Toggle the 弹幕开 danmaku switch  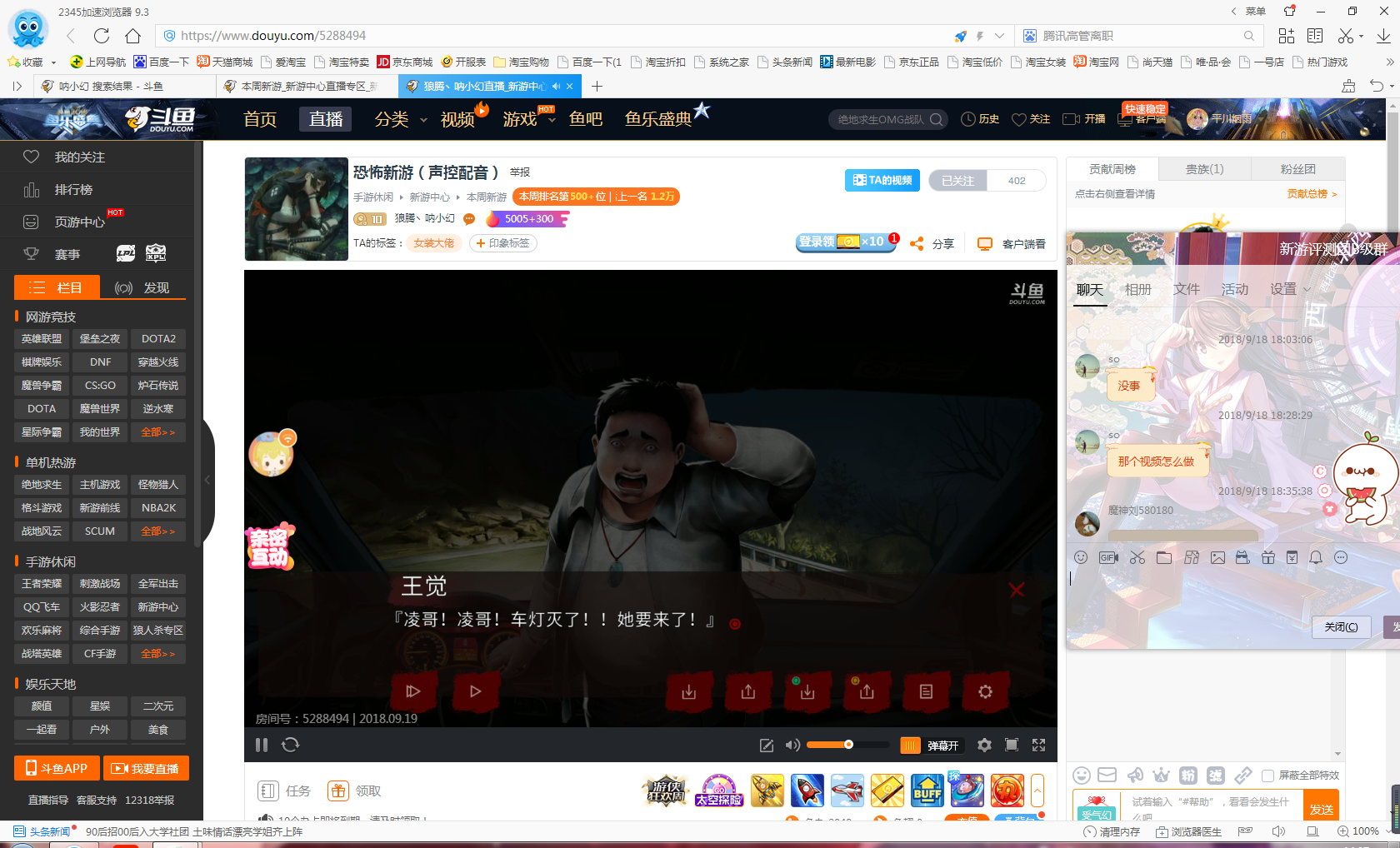coord(930,745)
